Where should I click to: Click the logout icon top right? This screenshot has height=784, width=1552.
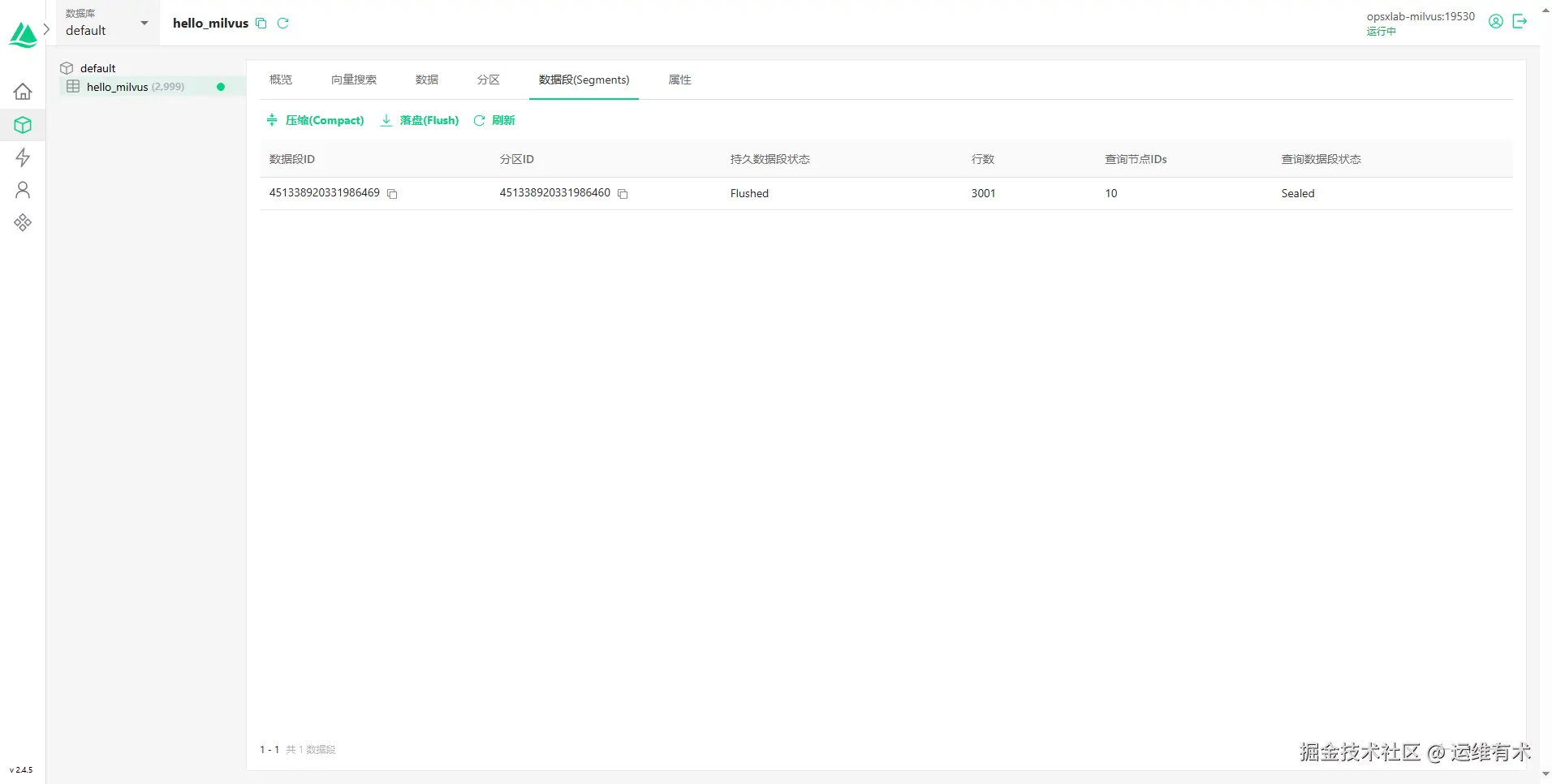pyautogui.click(x=1520, y=21)
